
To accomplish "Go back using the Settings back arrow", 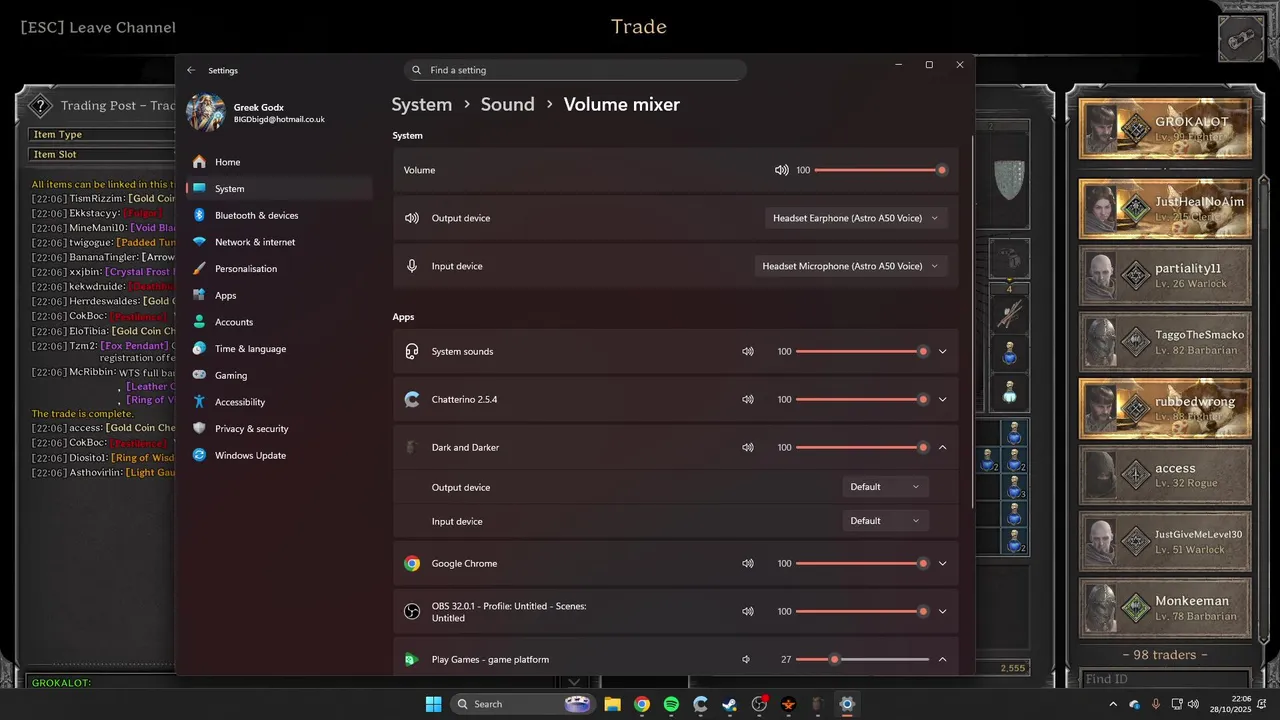I will (x=191, y=70).
